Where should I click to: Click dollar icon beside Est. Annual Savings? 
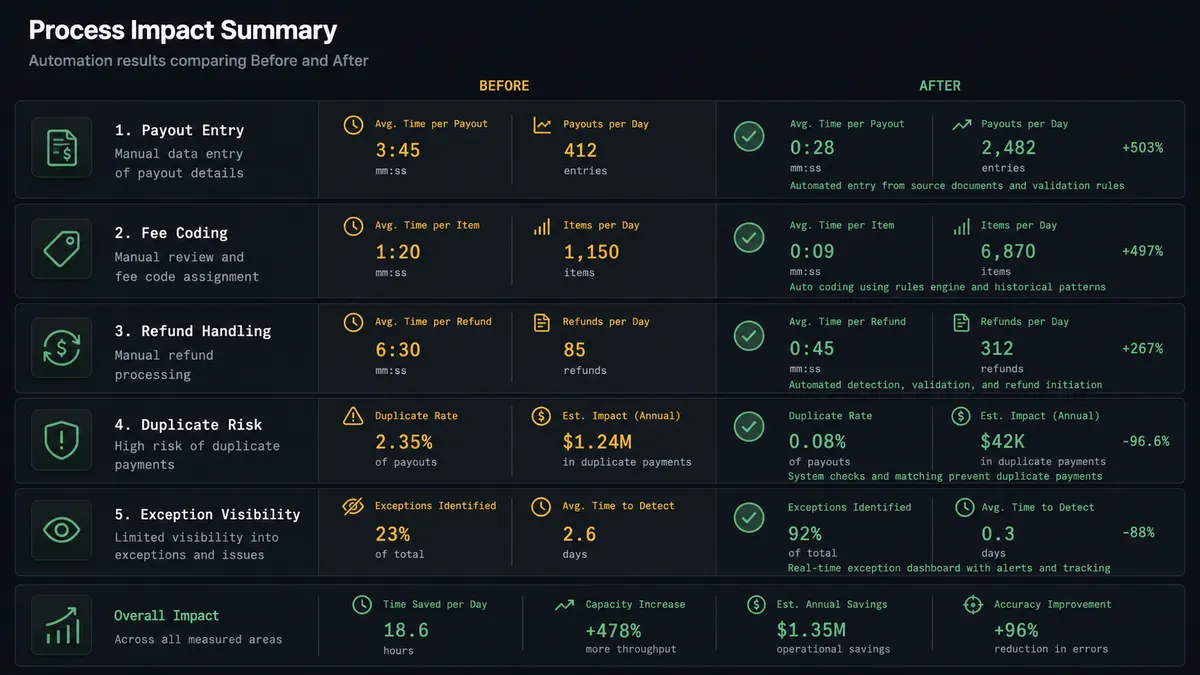757,605
